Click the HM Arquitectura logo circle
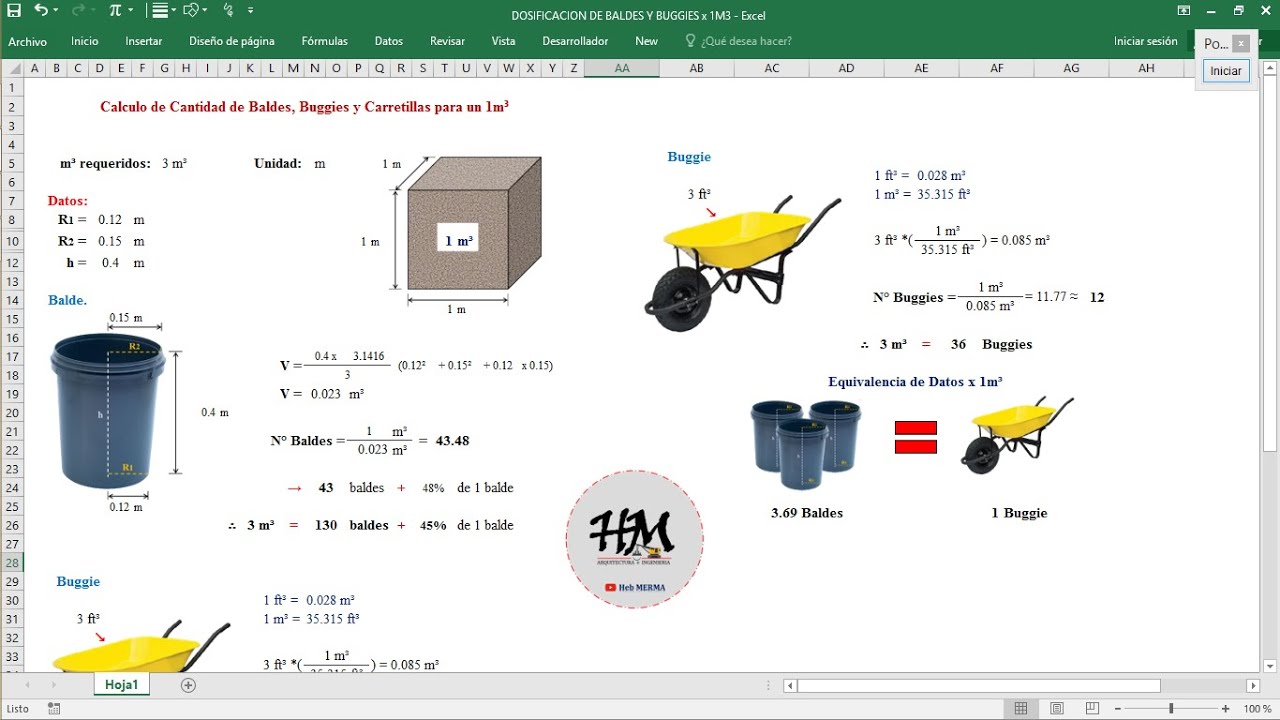1280x720 pixels. tap(634, 539)
